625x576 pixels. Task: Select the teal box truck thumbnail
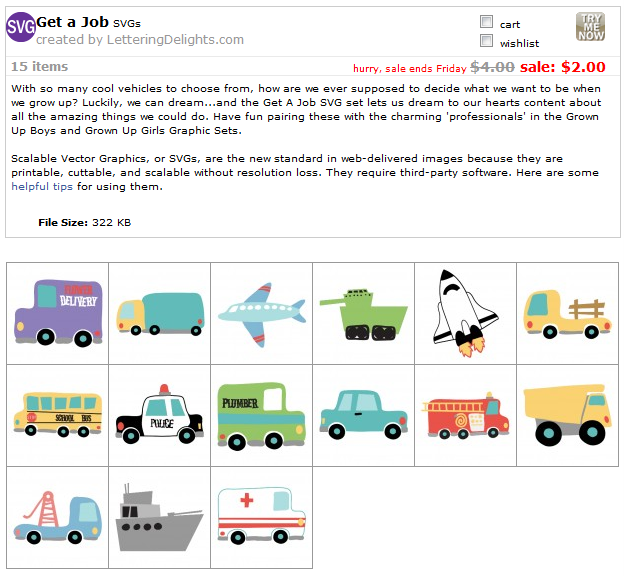pos(160,313)
